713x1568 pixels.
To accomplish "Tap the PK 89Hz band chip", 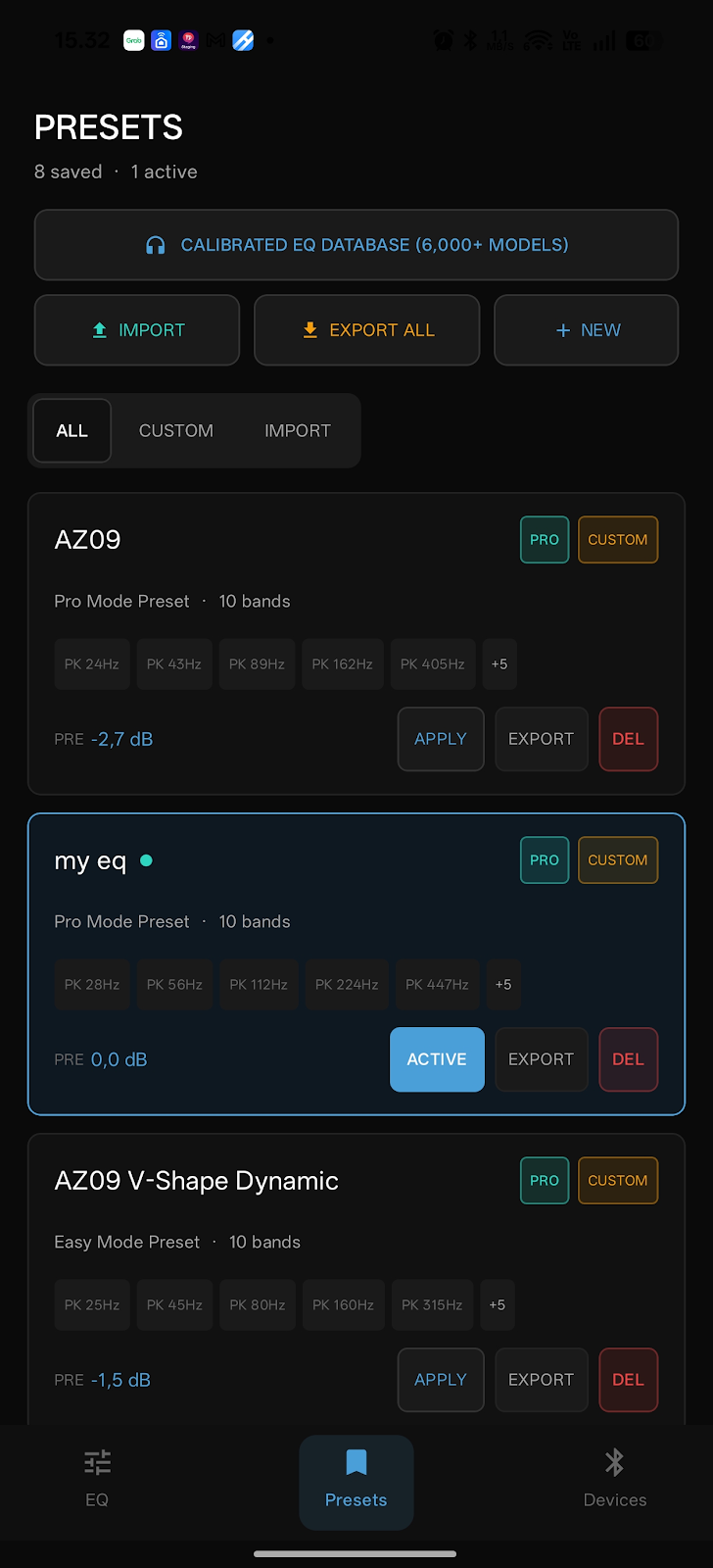I will pos(257,664).
